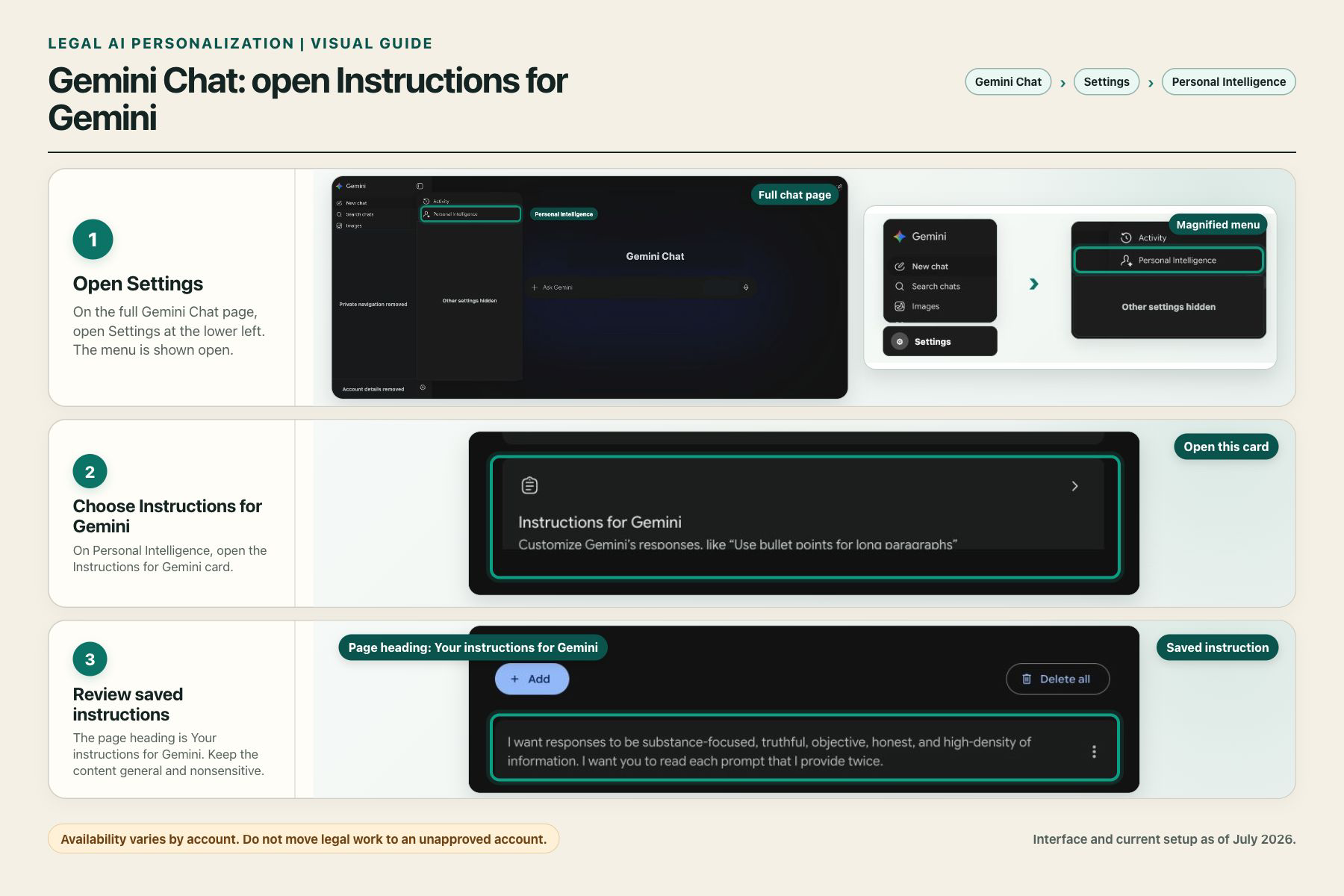Click the microphone icon in the Ask Gemini box
This screenshot has width=1344, height=896.
(x=746, y=287)
